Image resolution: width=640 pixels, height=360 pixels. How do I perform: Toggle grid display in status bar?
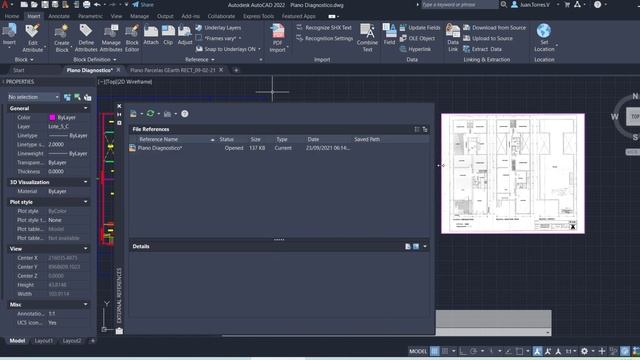tap(435, 351)
